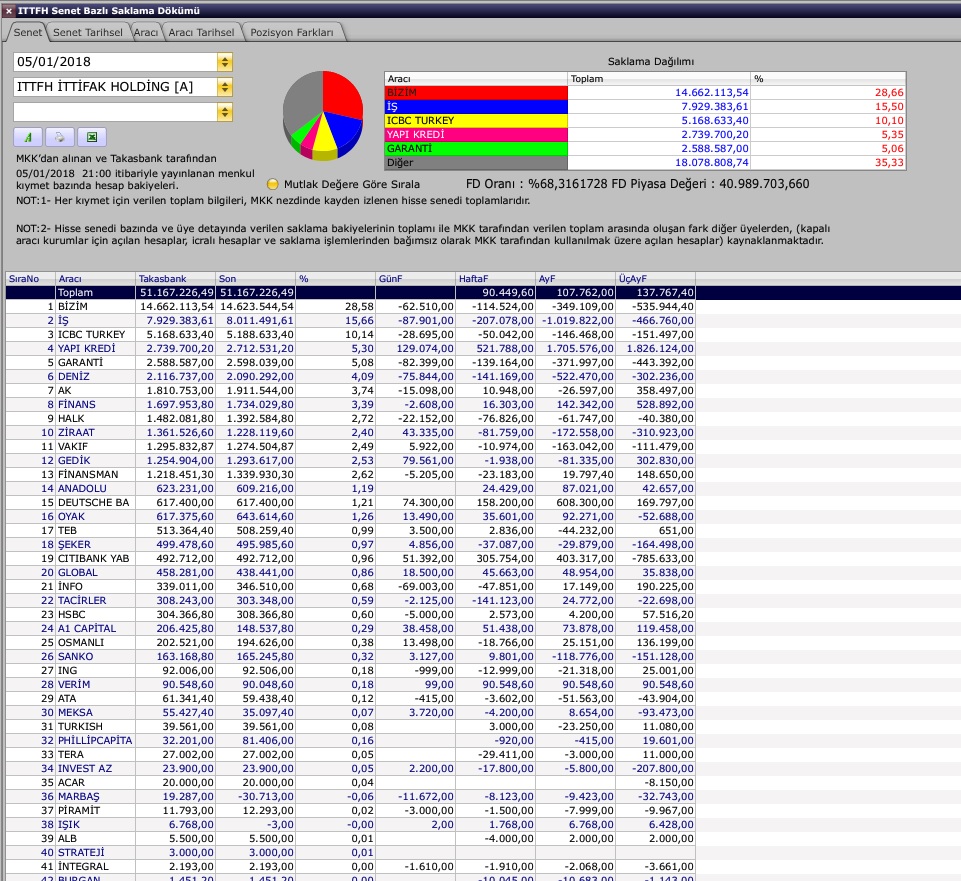The height and width of the screenshot is (881, 961).
Task: Click the Saklama Dağılımı title
Action: 651,62
